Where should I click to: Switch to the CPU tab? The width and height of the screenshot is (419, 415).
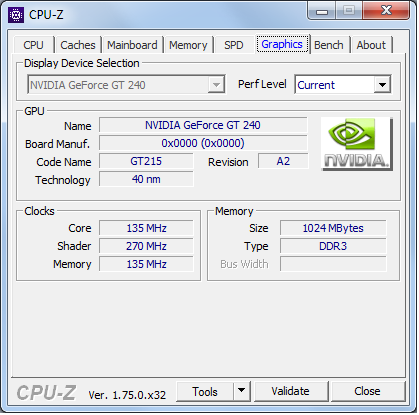(x=33, y=45)
